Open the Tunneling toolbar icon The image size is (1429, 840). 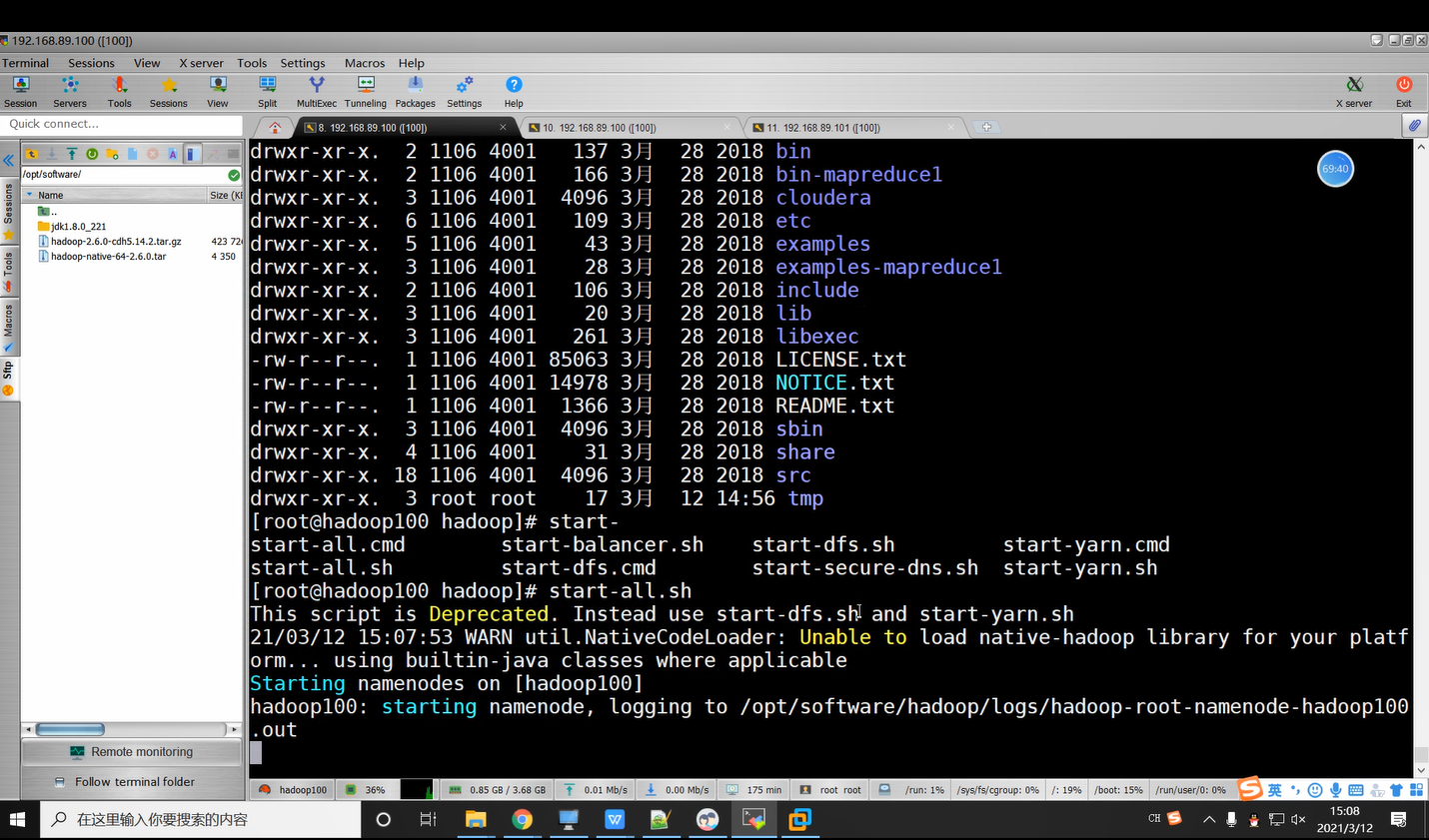click(x=366, y=91)
